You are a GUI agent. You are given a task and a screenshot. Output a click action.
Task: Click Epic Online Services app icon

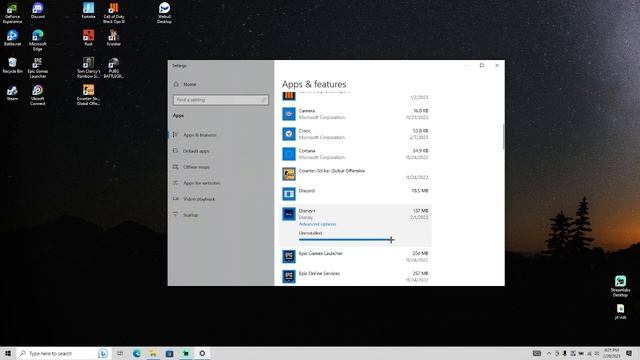coord(289,276)
